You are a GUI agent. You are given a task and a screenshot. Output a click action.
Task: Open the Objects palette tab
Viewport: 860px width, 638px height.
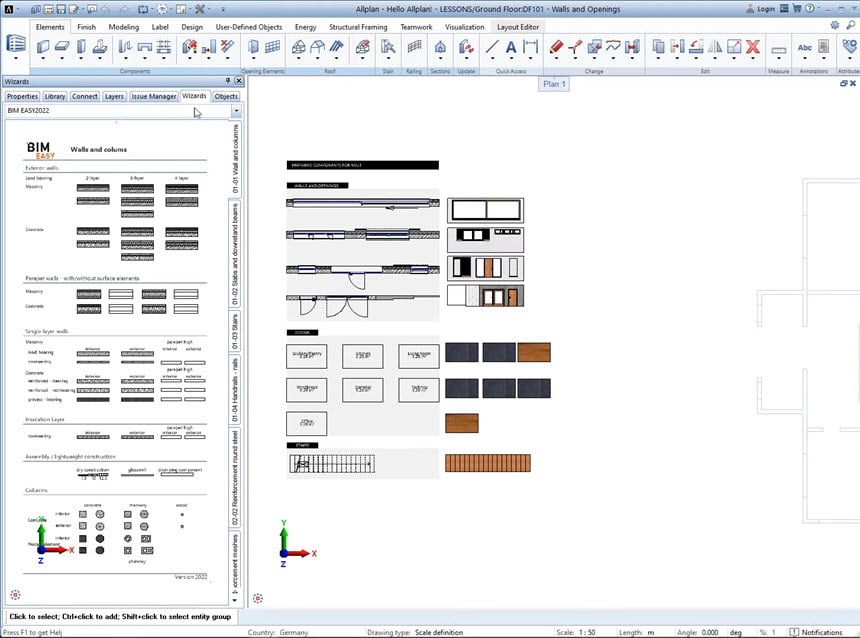(226, 96)
